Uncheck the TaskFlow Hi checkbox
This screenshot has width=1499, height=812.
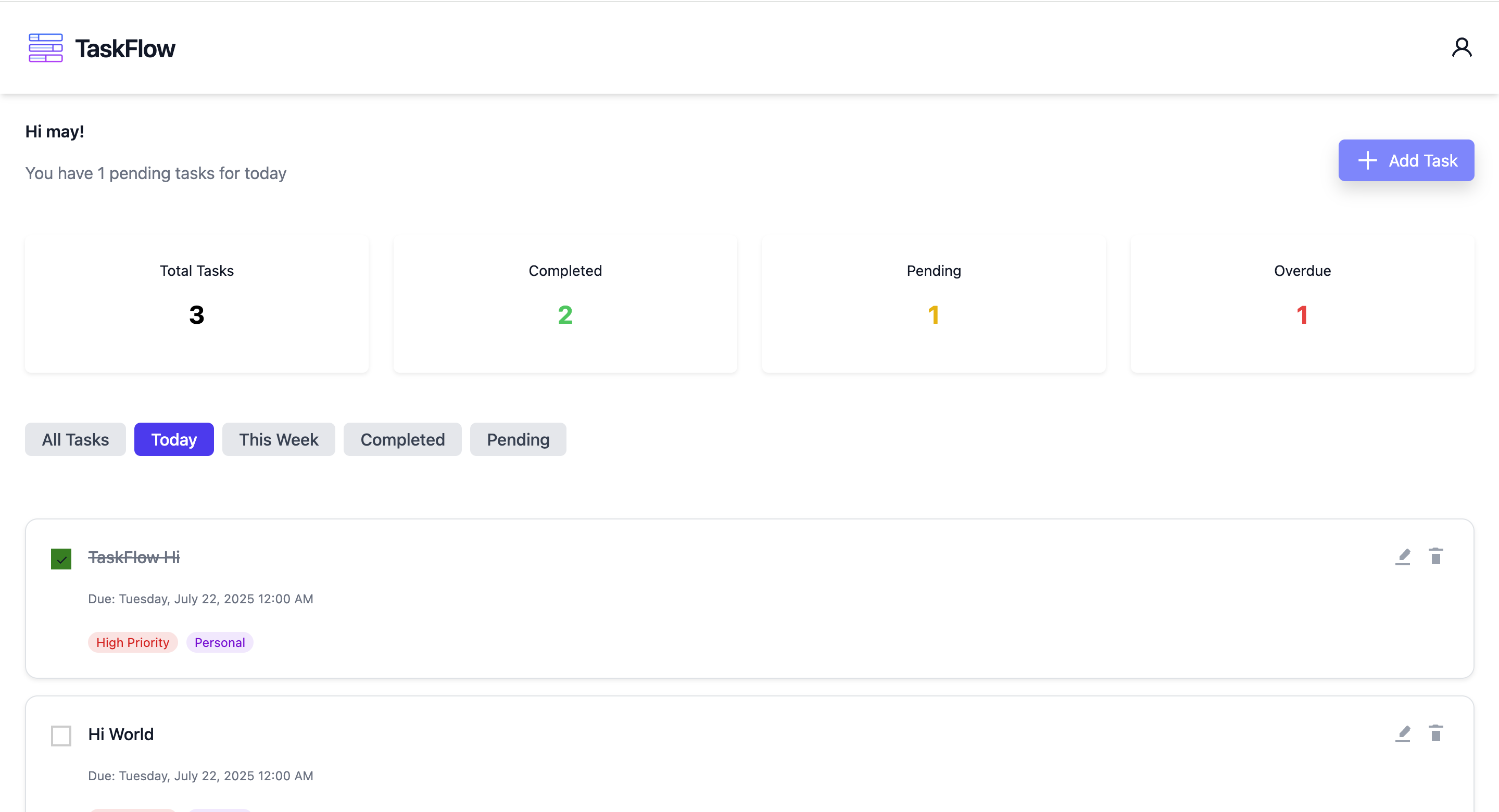(x=61, y=559)
